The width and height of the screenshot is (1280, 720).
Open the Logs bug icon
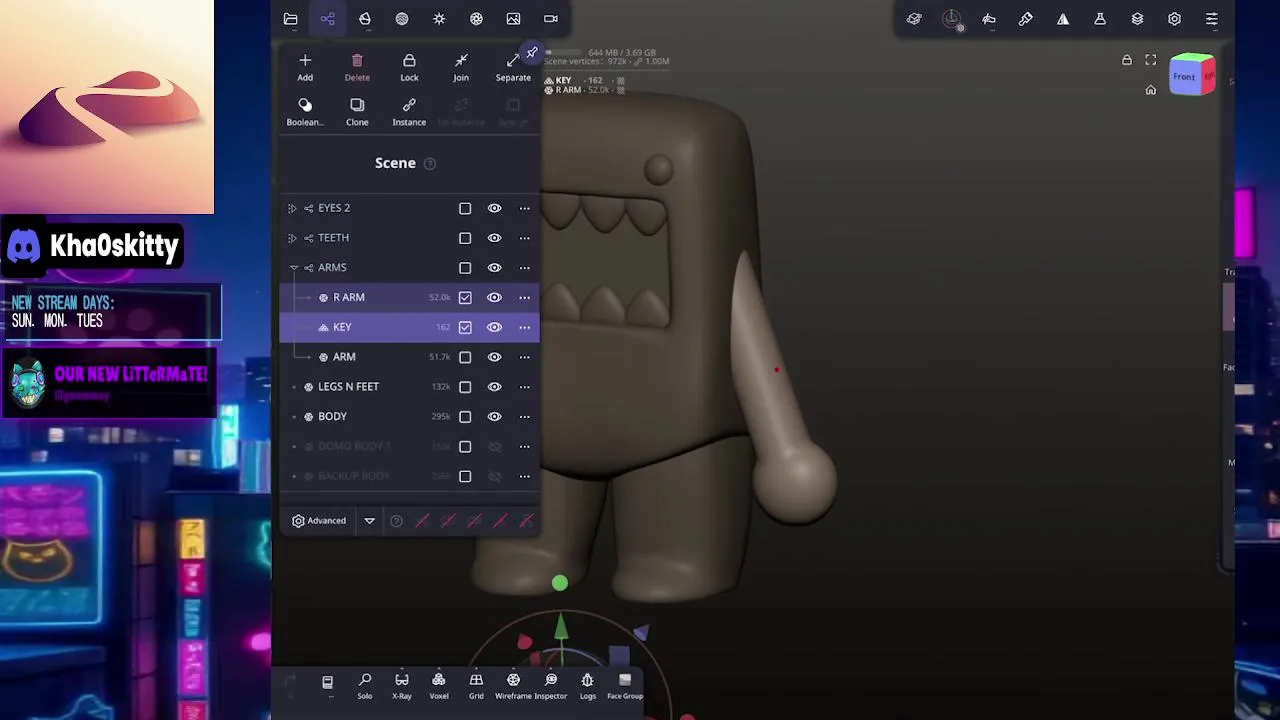[x=587, y=686]
